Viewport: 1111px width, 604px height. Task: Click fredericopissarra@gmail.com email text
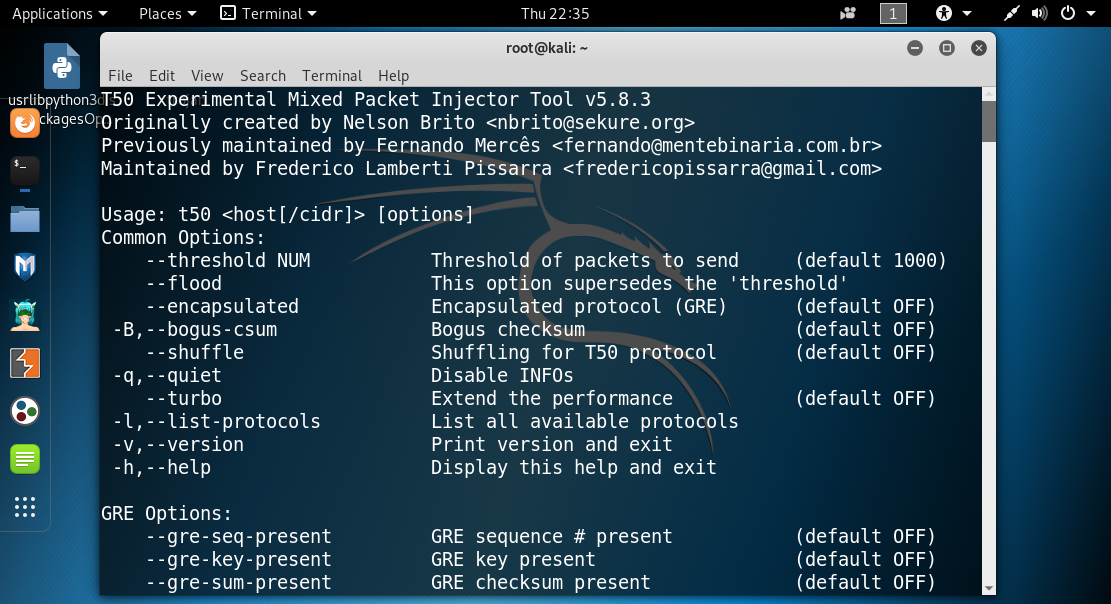click(x=722, y=169)
